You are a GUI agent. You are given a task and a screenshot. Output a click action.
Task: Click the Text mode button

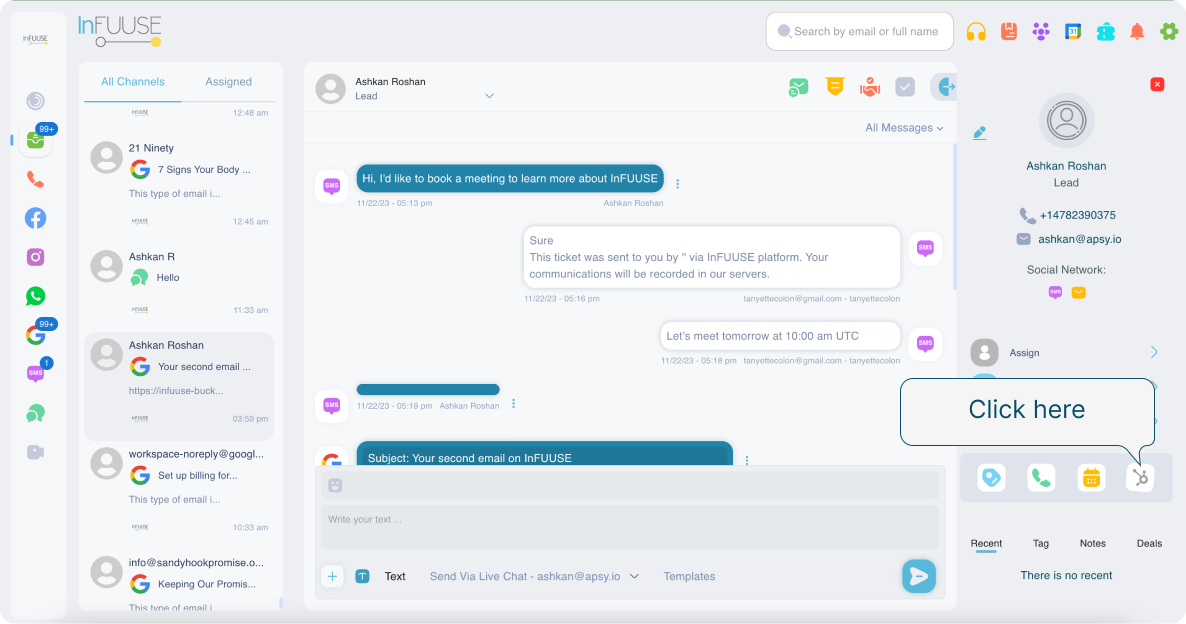tap(395, 576)
